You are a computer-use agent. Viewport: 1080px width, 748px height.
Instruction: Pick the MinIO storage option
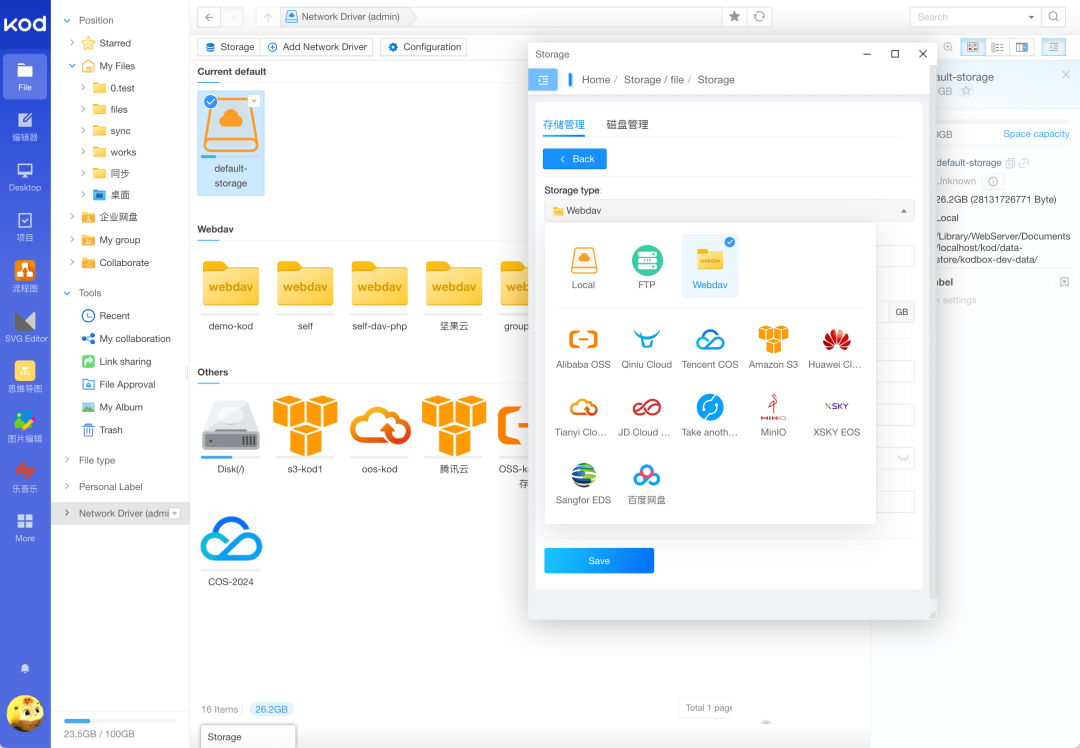coord(773,408)
